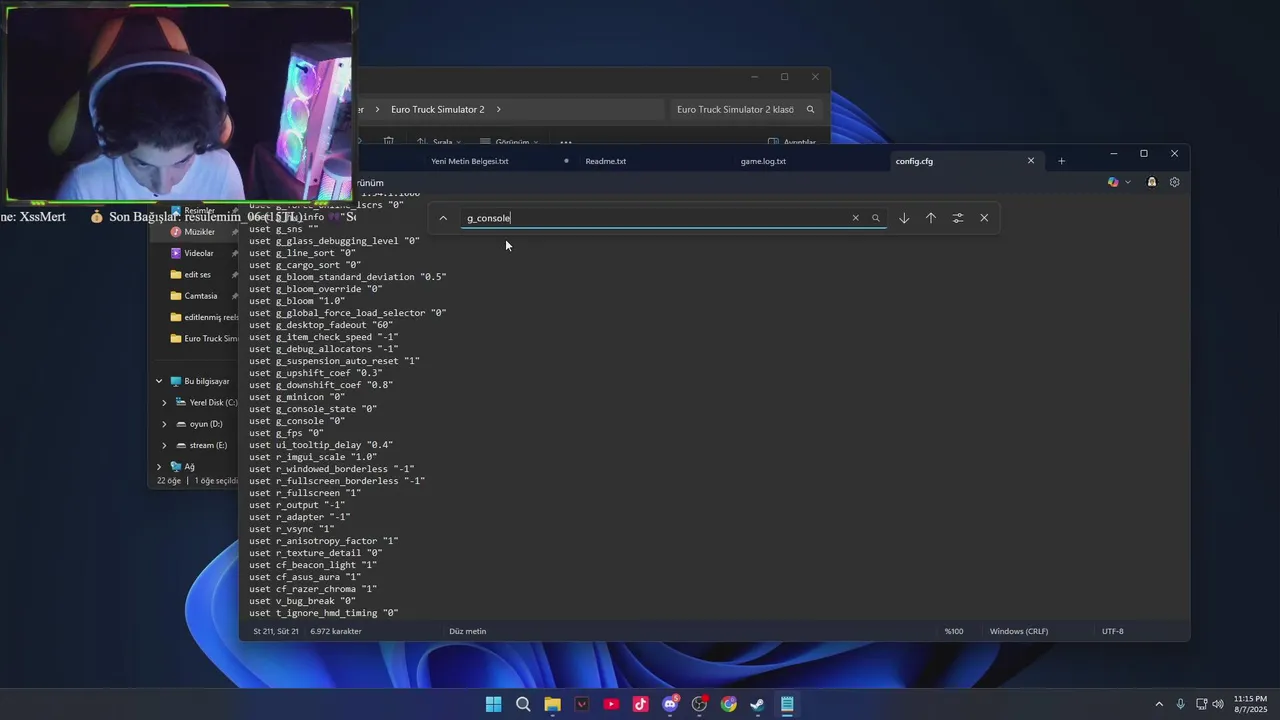Viewport: 1280px width, 720px height.
Task: Switch to the Yeni Metin Belgesi.txt tab
Action: pos(470,161)
